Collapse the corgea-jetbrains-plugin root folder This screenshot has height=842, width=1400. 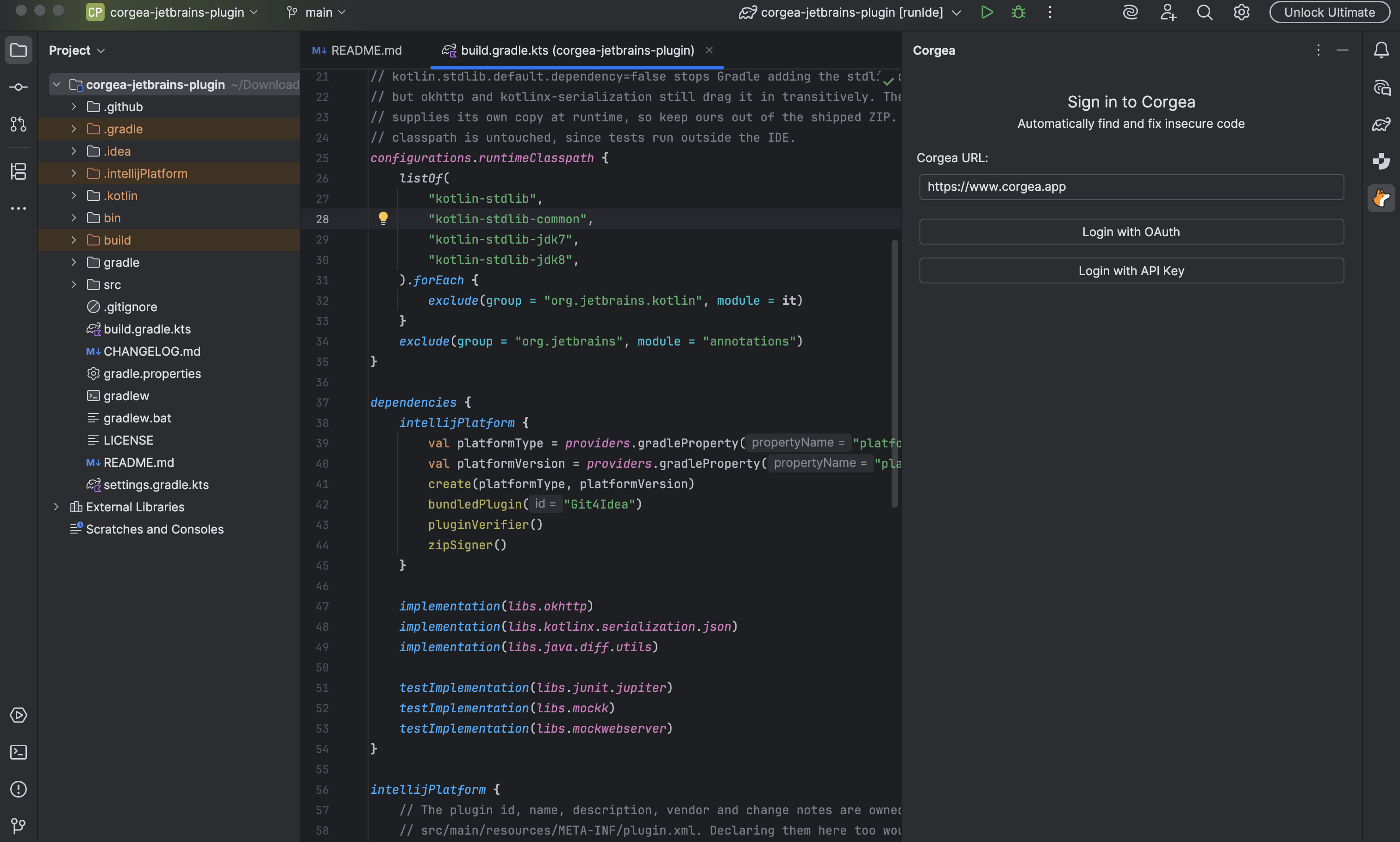tap(56, 85)
